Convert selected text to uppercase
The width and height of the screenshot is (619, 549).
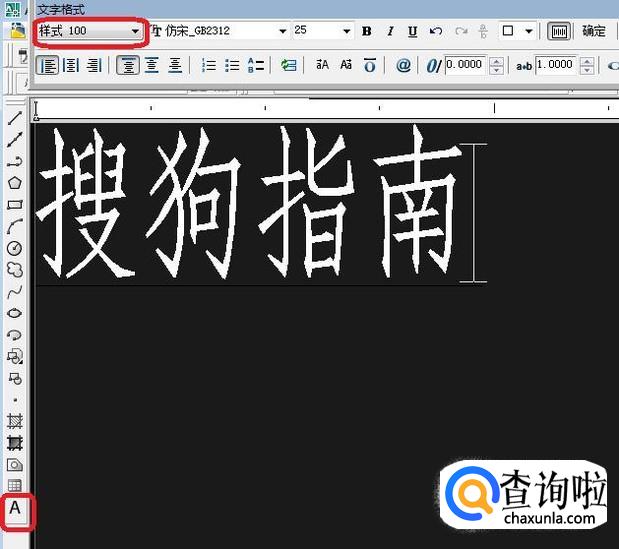pyautogui.click(x=322, y=65)
